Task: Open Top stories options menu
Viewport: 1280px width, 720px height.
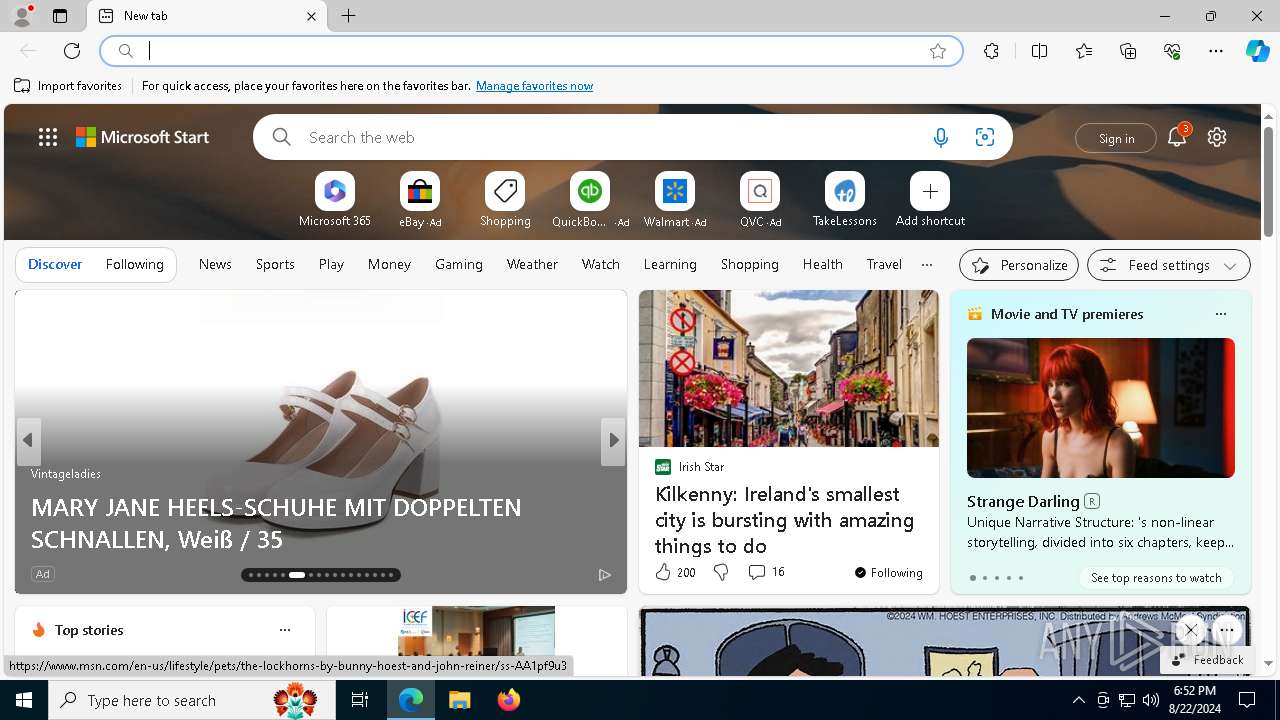Action: (x=285, y=630)
